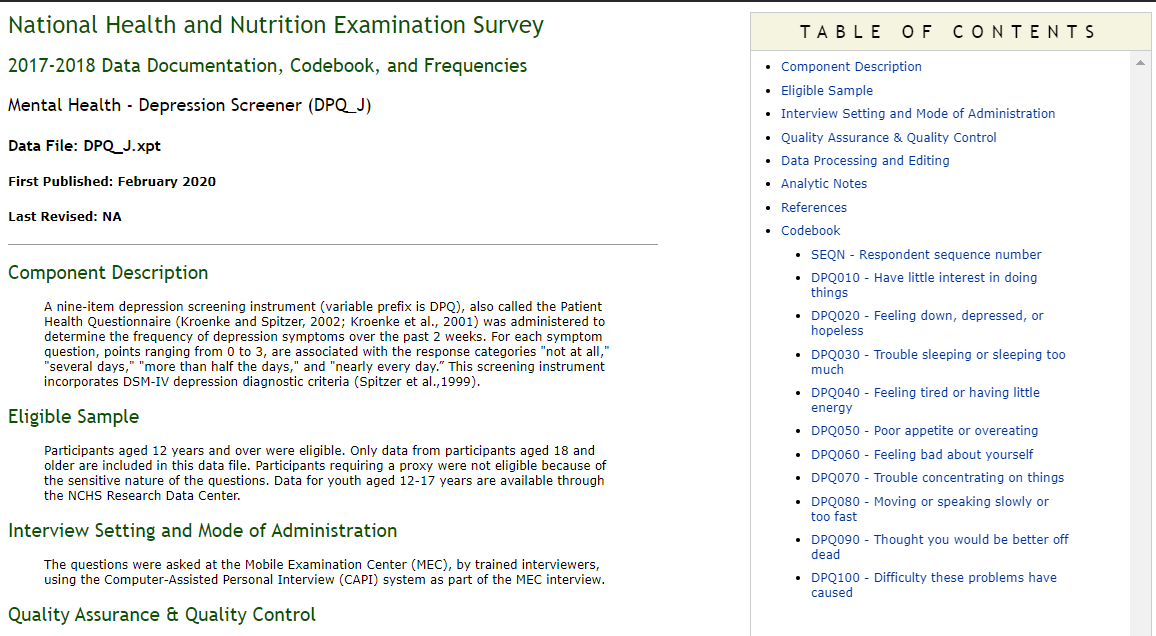Select DPQ010 little interest in doing things
The width and height of the screenshot is (1156, 636).
tap(924, 278)
